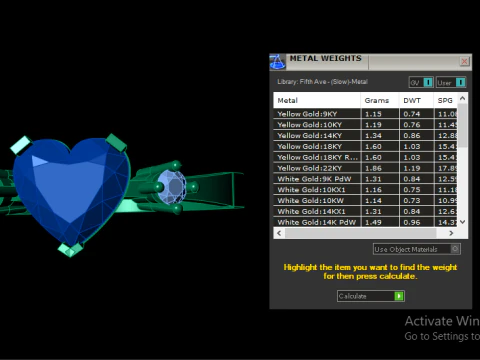
Task: Click DWT value 0.96
Action: [x=412, y=222]
